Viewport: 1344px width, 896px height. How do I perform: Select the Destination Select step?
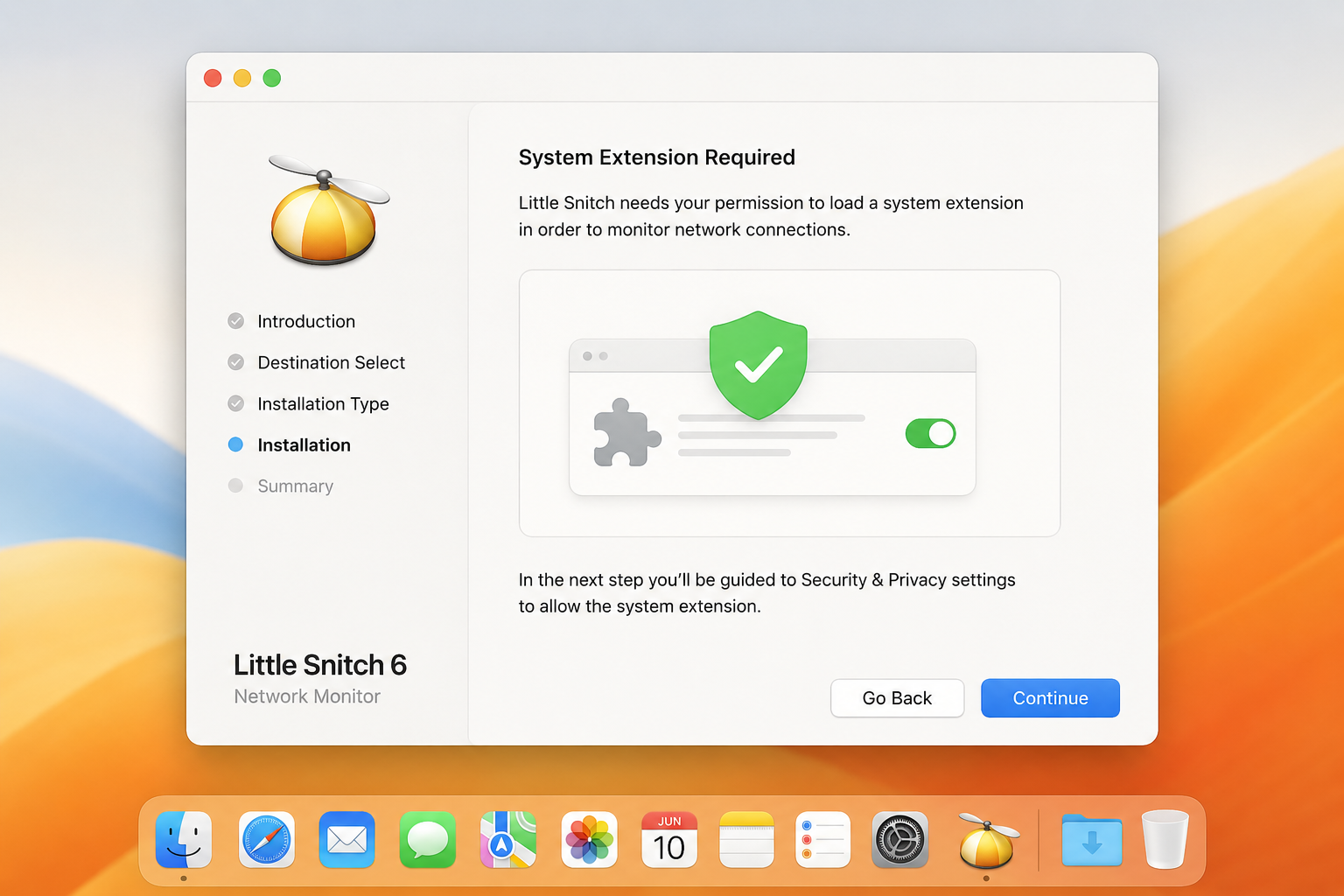click(331, 362)
